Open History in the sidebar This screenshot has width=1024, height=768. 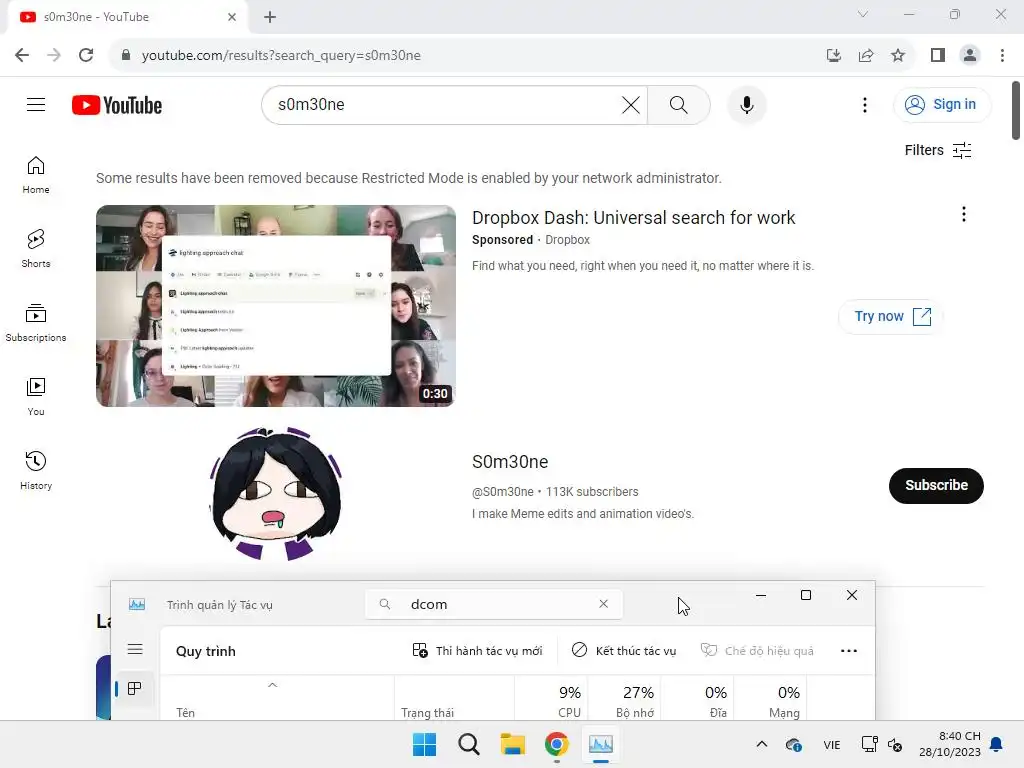pos(36,470)
